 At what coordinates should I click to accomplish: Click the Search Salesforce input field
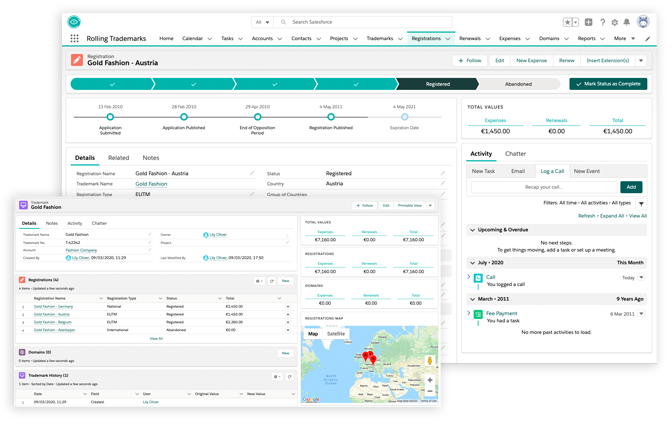point(364,22)
